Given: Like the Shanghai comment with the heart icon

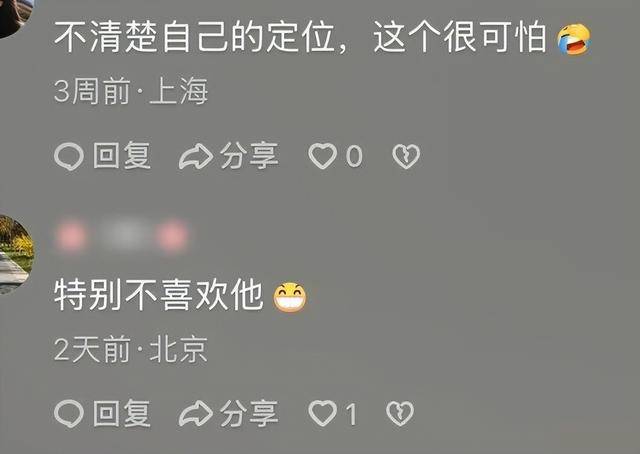Looking at the screenshot, I should [322, 156].
